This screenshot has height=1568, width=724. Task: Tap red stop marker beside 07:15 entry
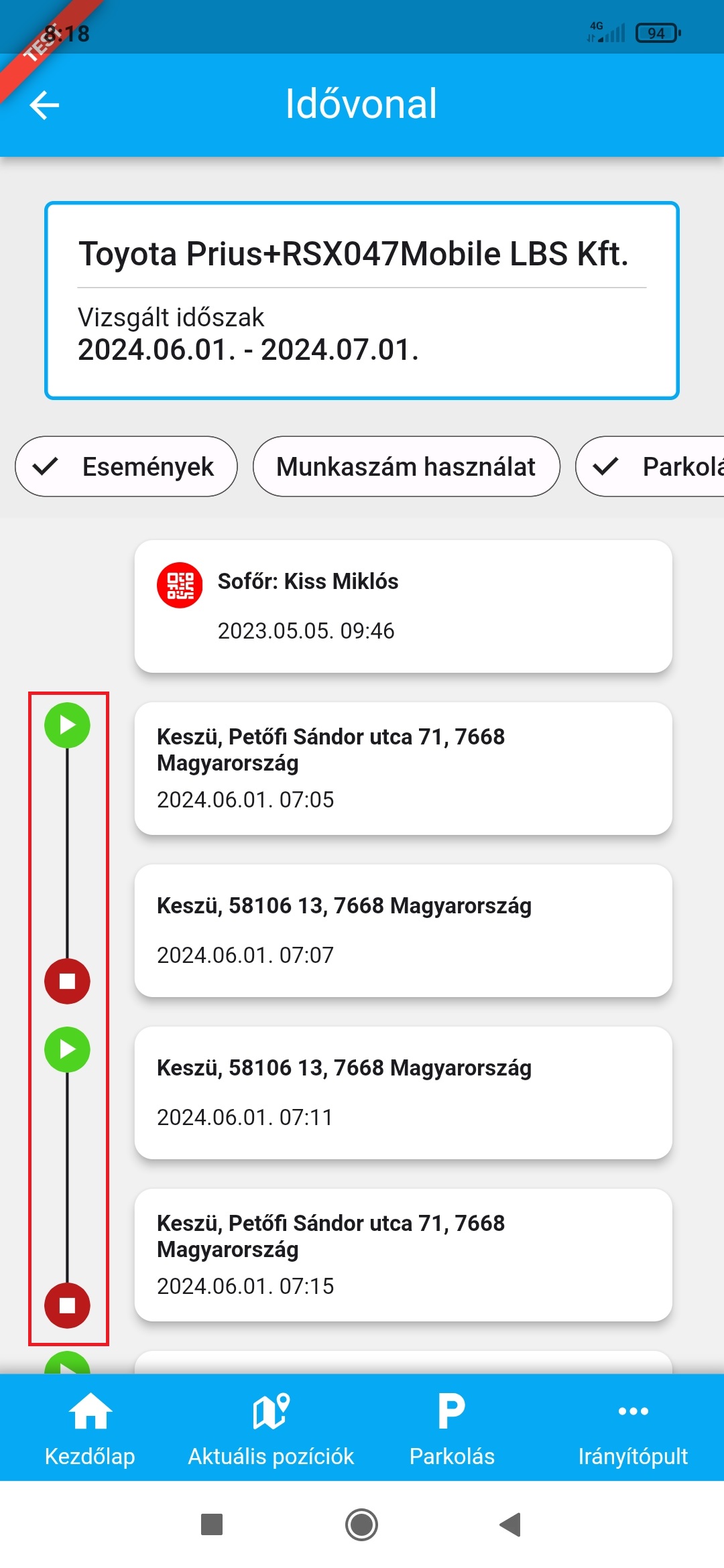click(x=67, y=1305)
